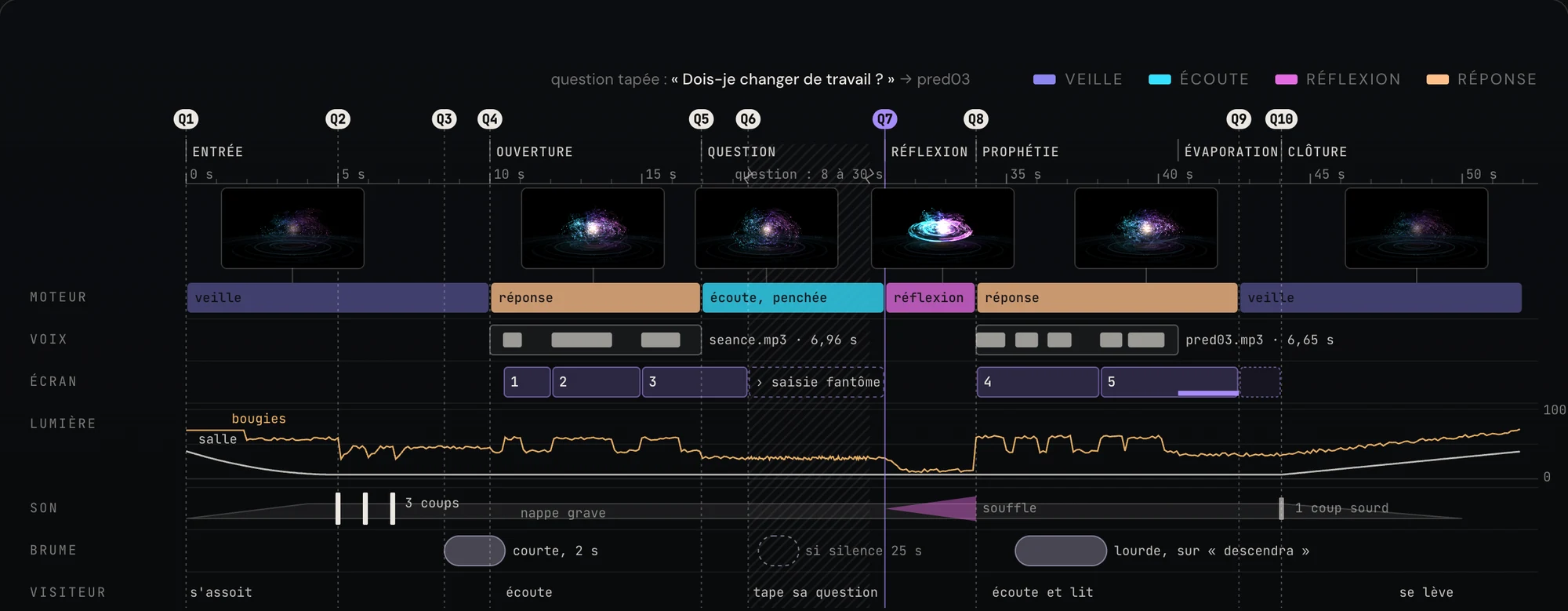Click the heavy mist pill beside 'lourde'
This screenshot has height=611, width=1568.
[x=1061, y=551]
